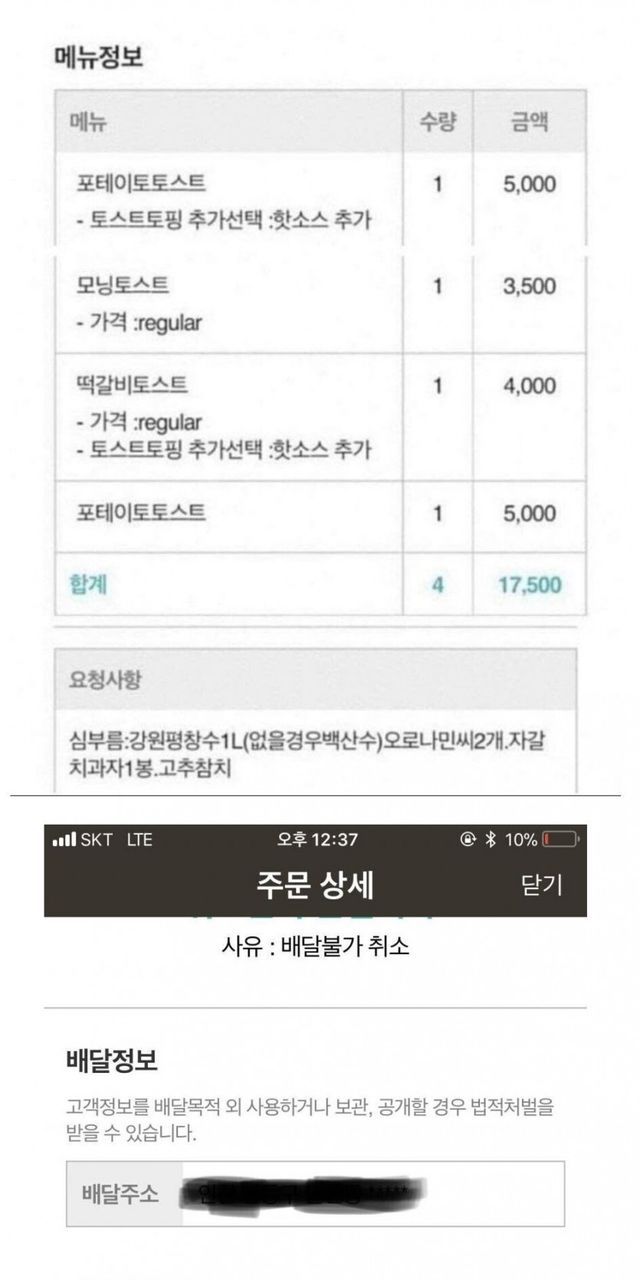Tap the orientation lock icon in status bar
This screenshot has height=1280, width=640.
[x=468, y=840]
